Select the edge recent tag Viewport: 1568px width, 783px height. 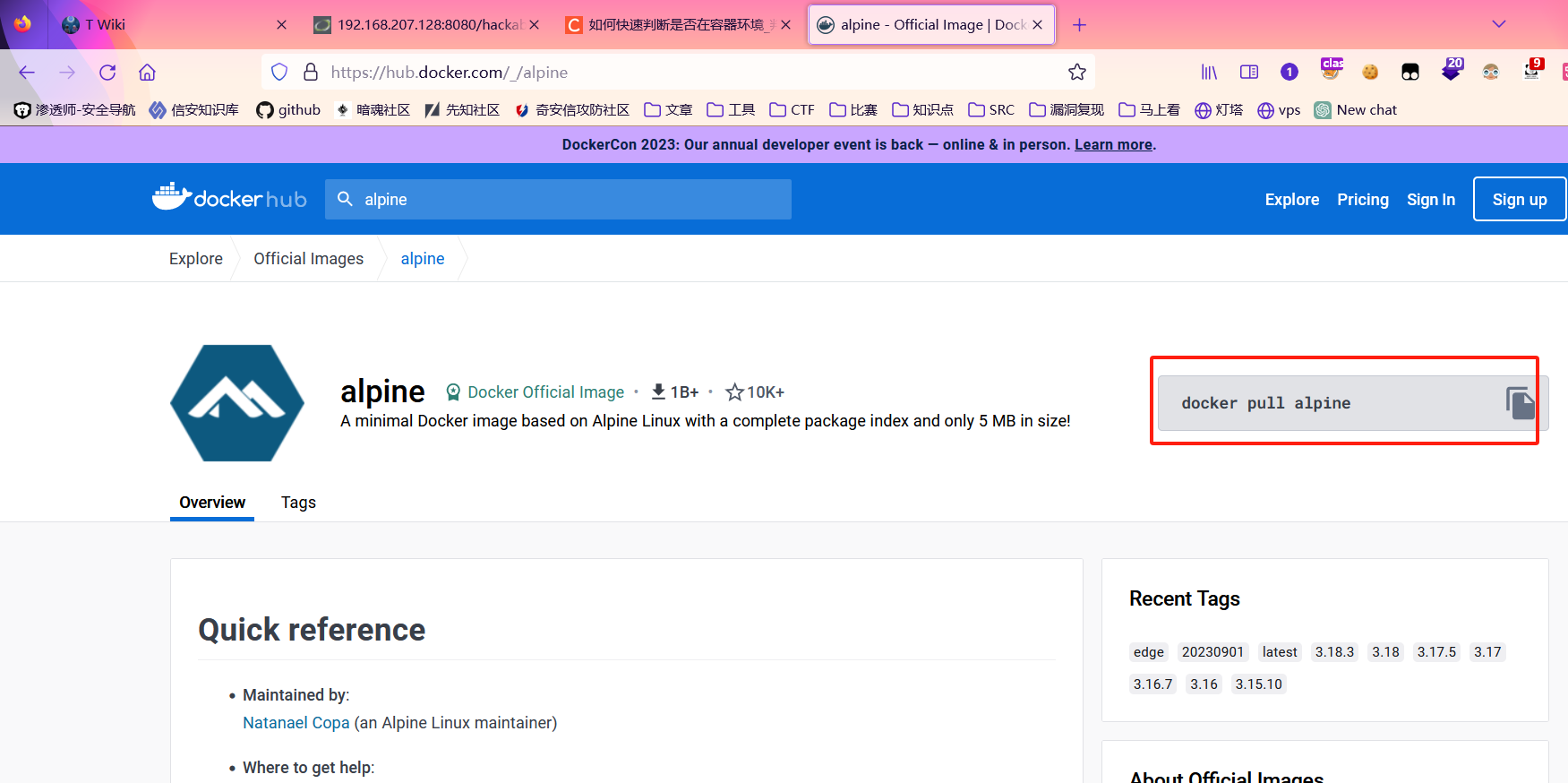[x=1149, y=652]
